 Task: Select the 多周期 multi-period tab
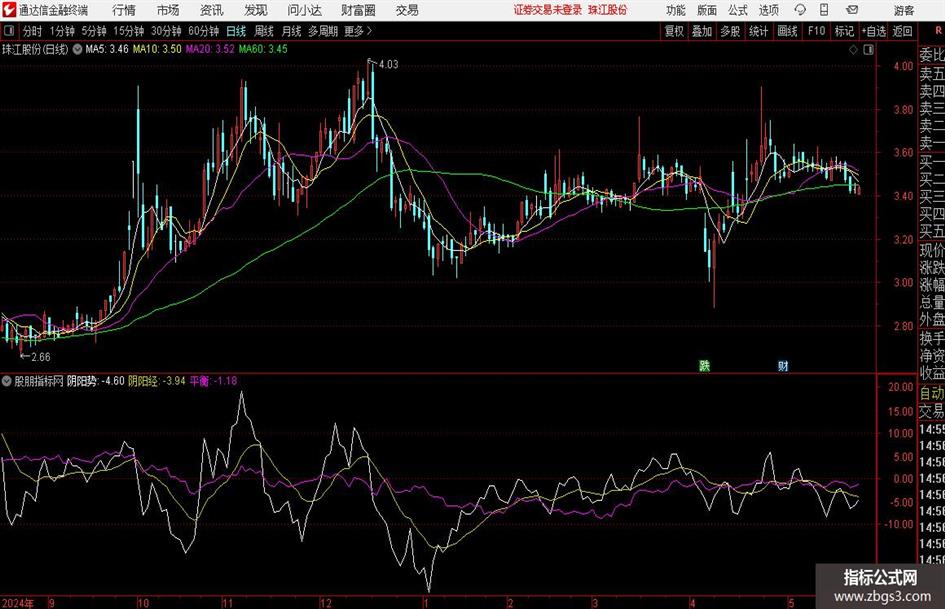pos(323,31)
